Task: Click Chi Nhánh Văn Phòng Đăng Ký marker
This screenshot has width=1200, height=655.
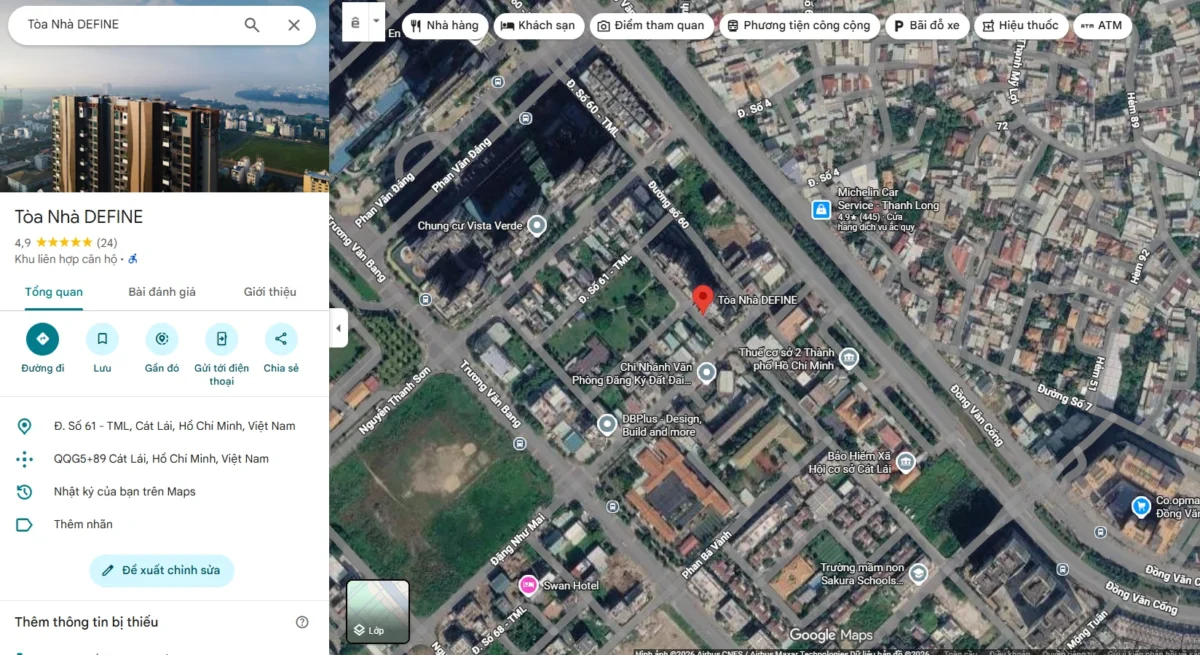Action: 706,373
